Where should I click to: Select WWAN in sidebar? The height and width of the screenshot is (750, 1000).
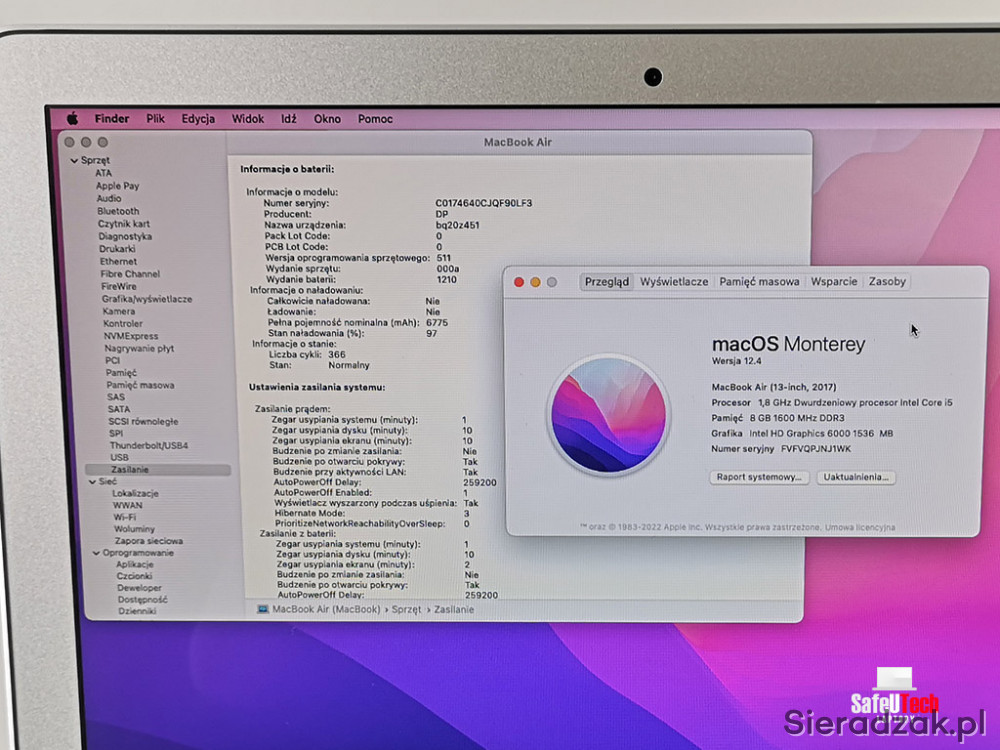[x=128, y=505]
